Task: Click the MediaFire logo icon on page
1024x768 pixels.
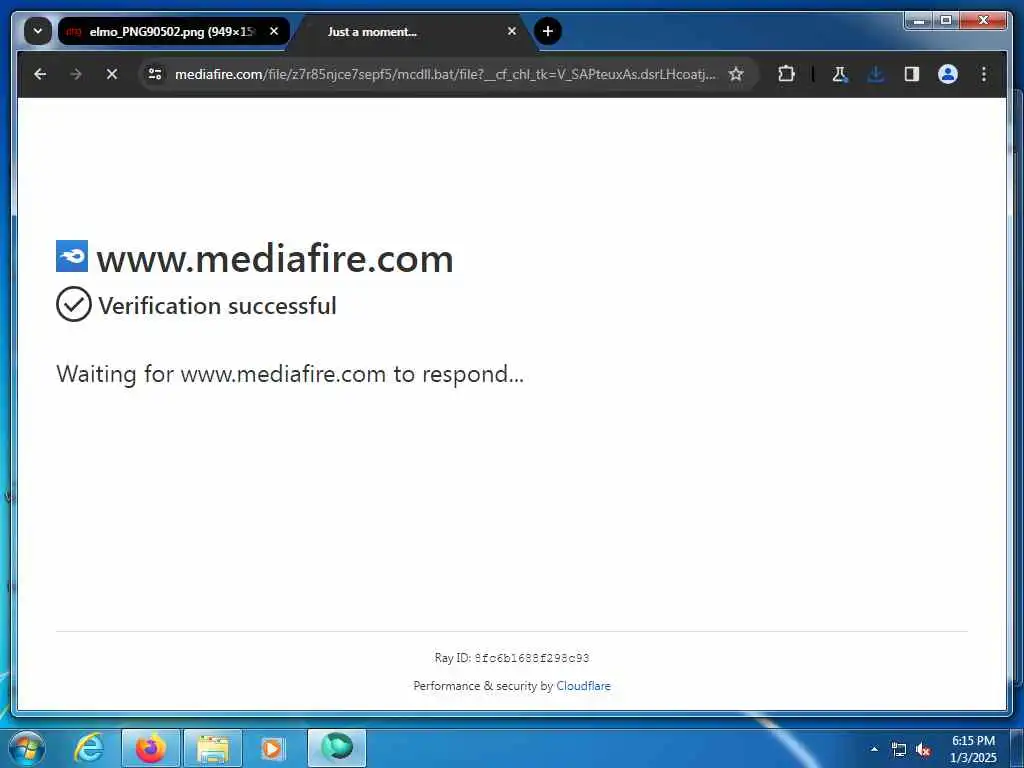Action: tap(72, 256)
